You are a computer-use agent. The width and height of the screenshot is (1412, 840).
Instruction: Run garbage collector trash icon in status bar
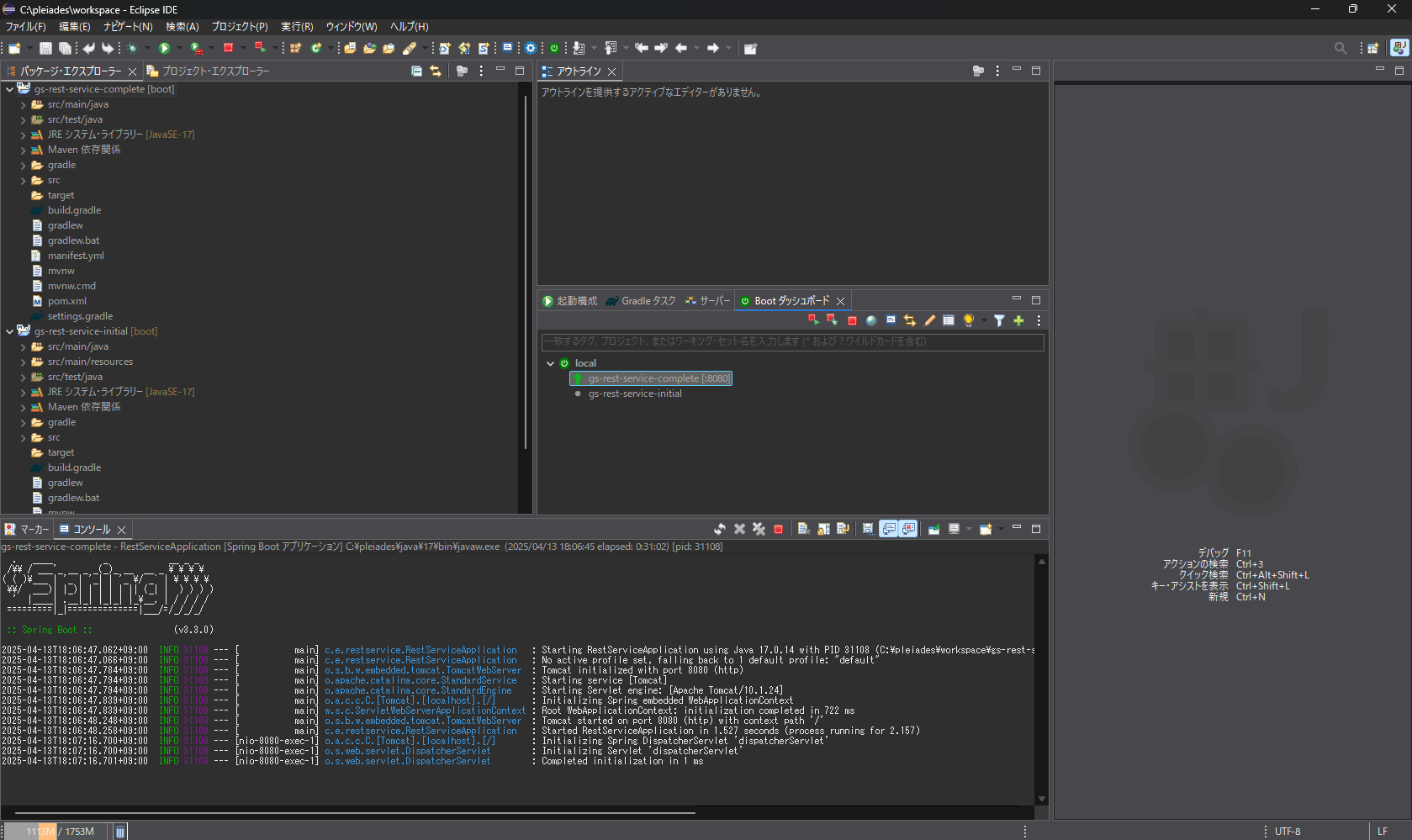tap(120, 832)
